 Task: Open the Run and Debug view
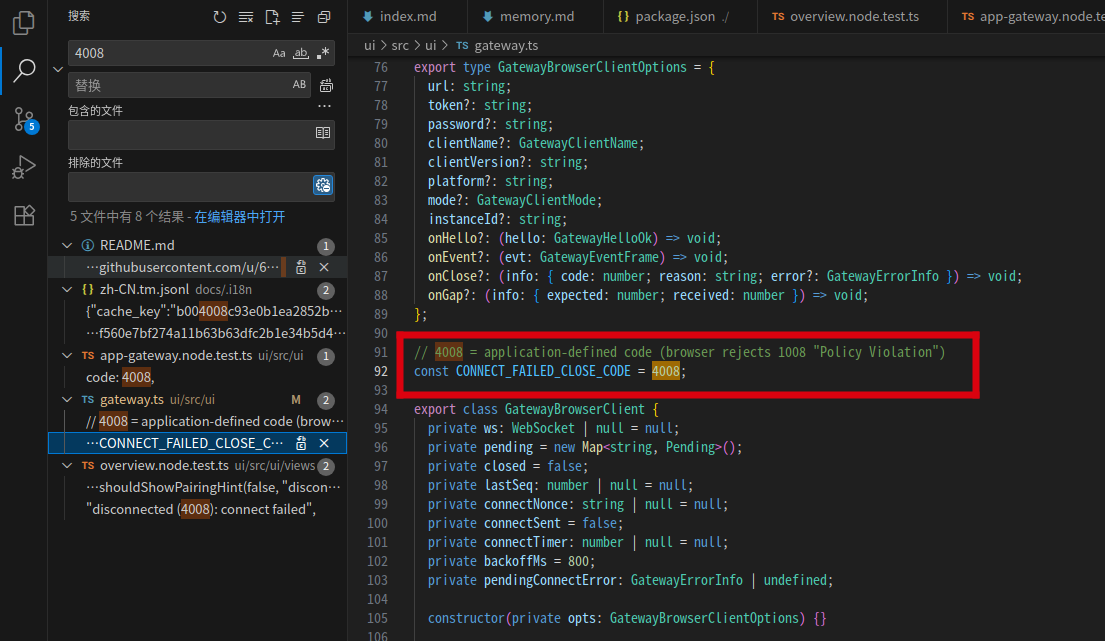pos(24,168)
